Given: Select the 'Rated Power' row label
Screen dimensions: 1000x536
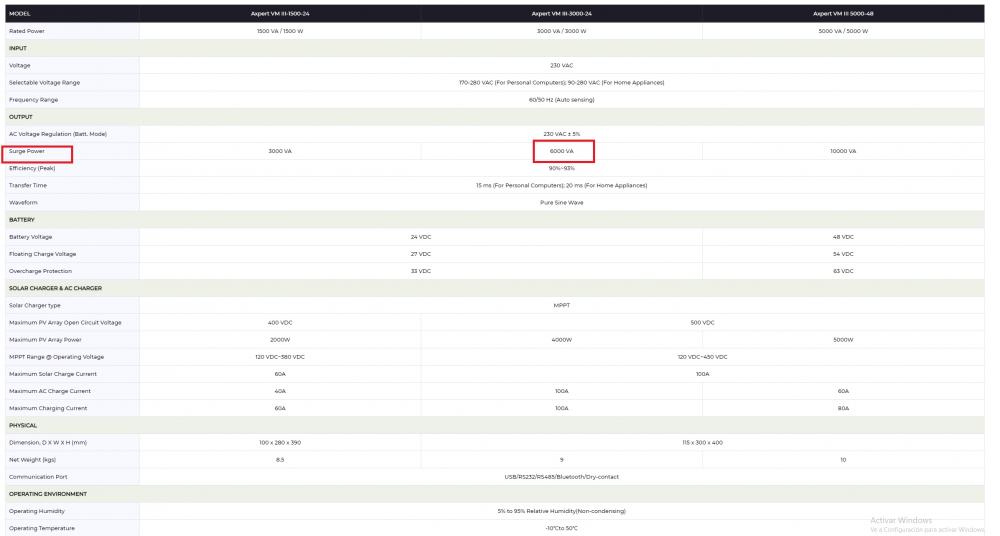Looking at the screenshot, I should coord(27,31).
